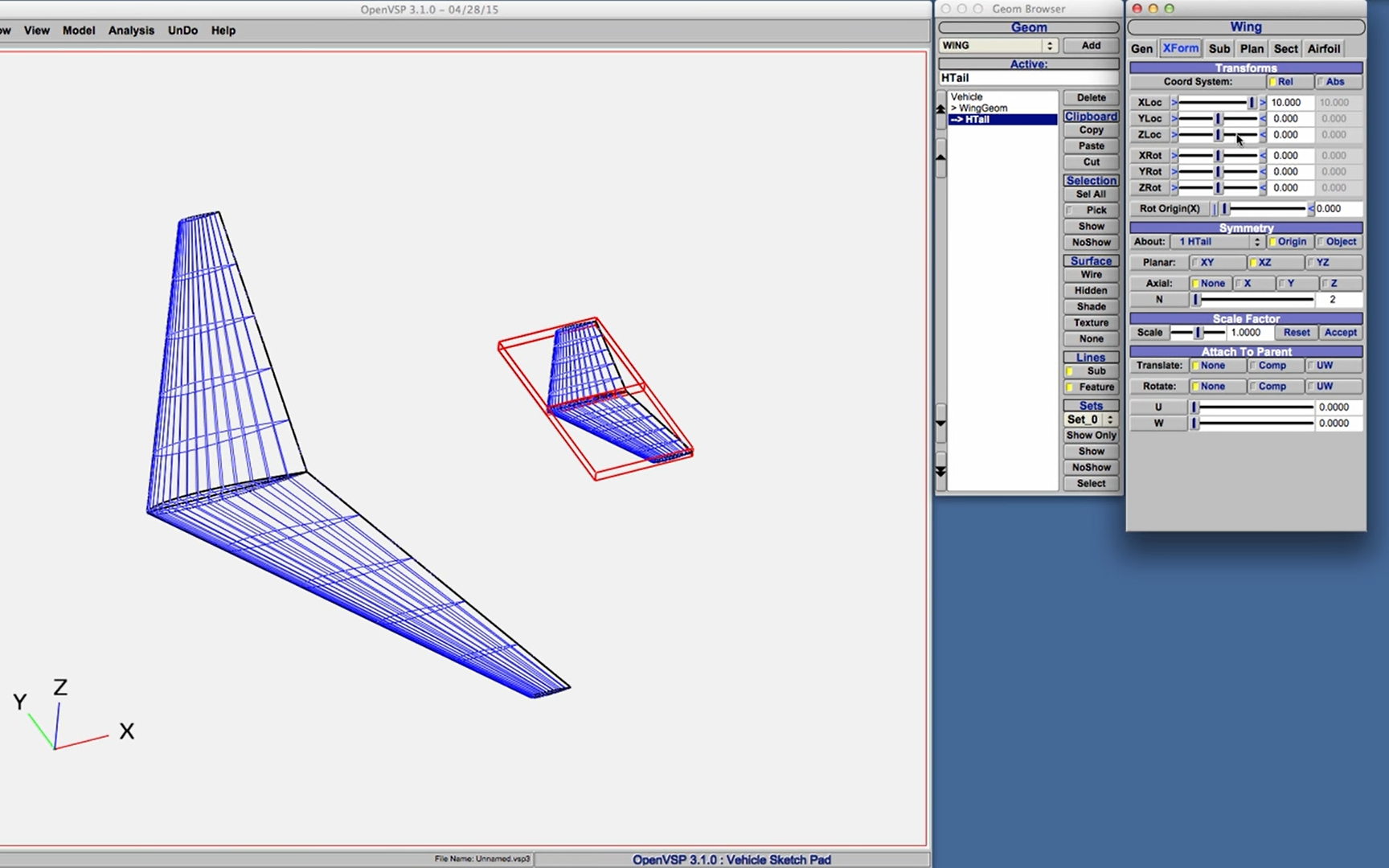Click the single move-up arrow in Geom Browser

940,158
